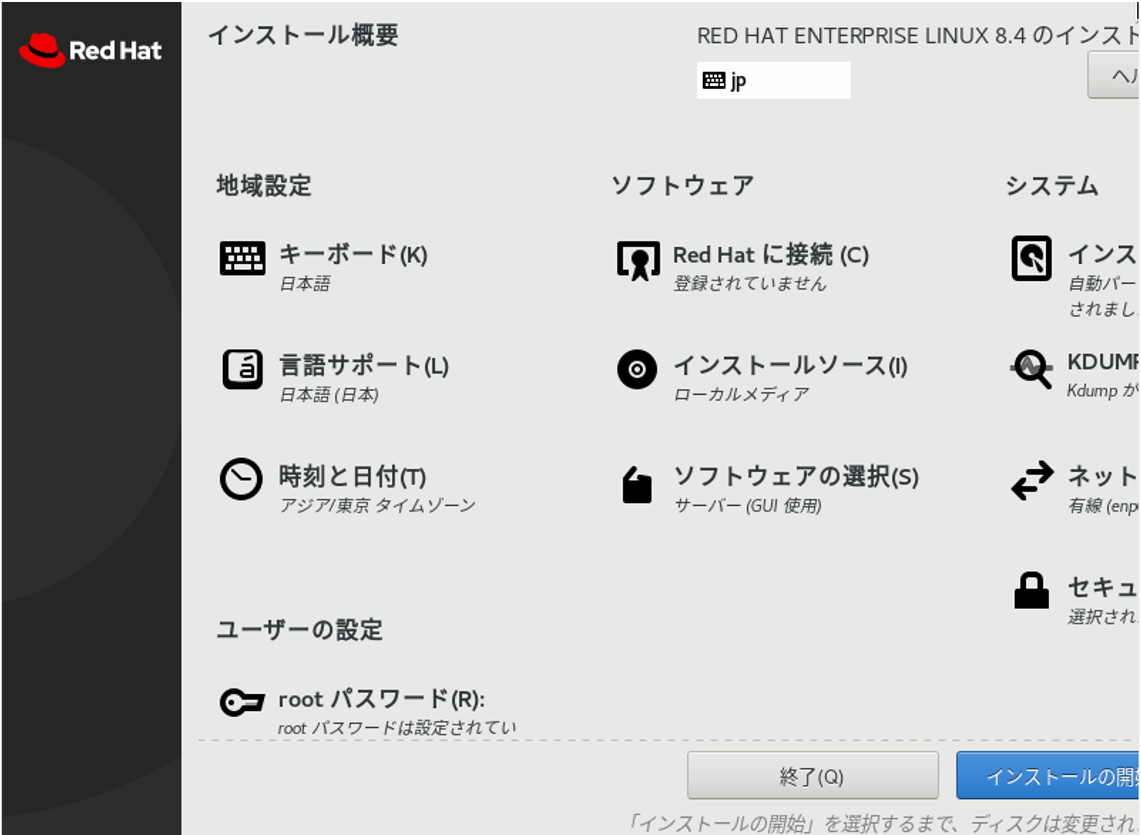Open the ヘルプ panel
Image resolution: width=1141 pixels, height=835 pixels.
[x=1120, y=77]
